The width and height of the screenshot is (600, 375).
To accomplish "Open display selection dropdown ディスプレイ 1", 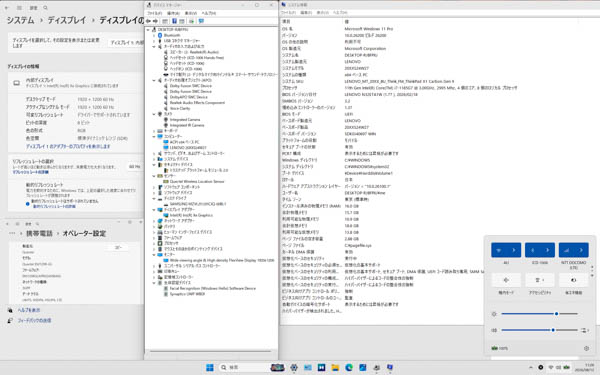I will point(126,42).
